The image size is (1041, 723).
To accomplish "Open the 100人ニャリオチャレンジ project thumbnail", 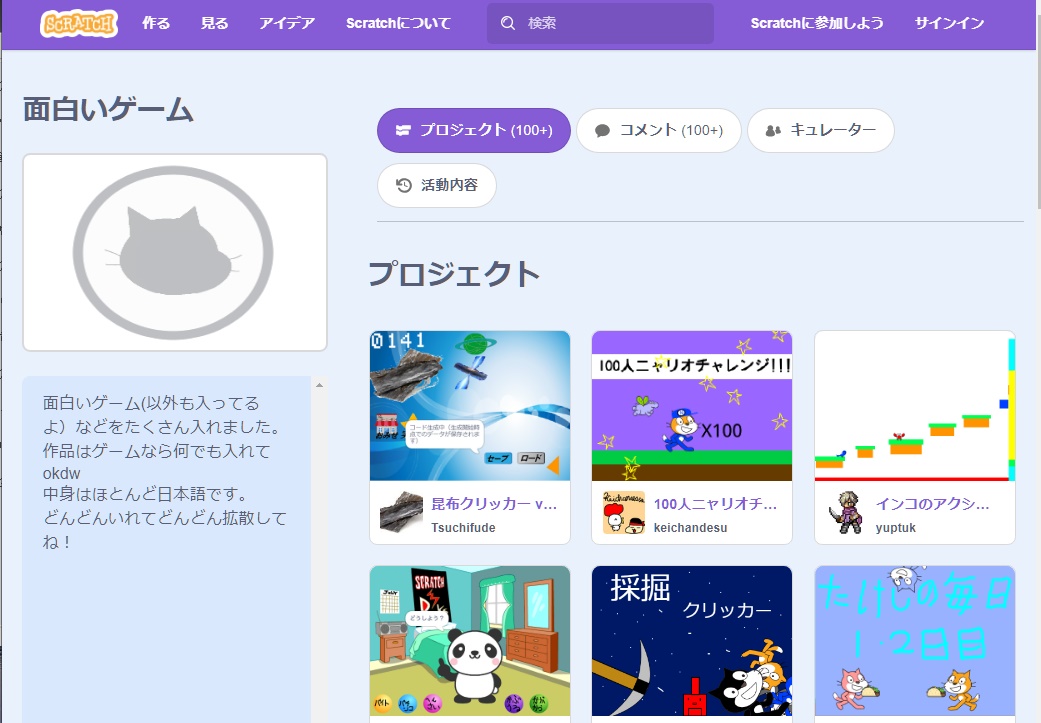I will coord(692,406).
